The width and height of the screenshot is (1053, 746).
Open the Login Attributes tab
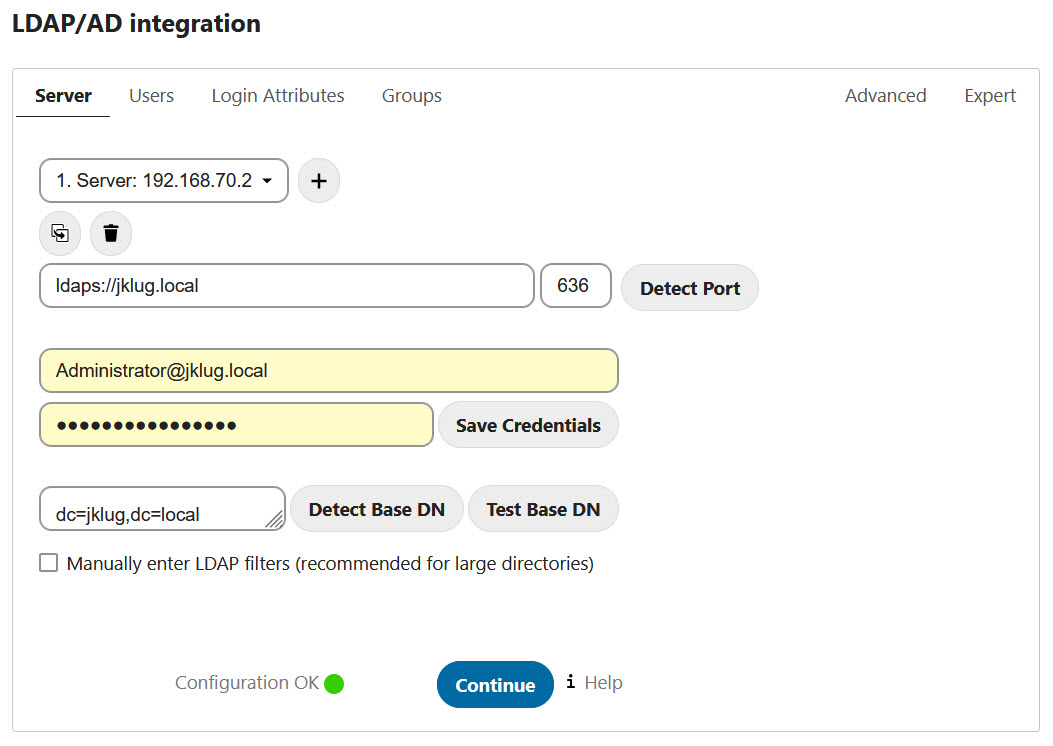click(277, 95)
